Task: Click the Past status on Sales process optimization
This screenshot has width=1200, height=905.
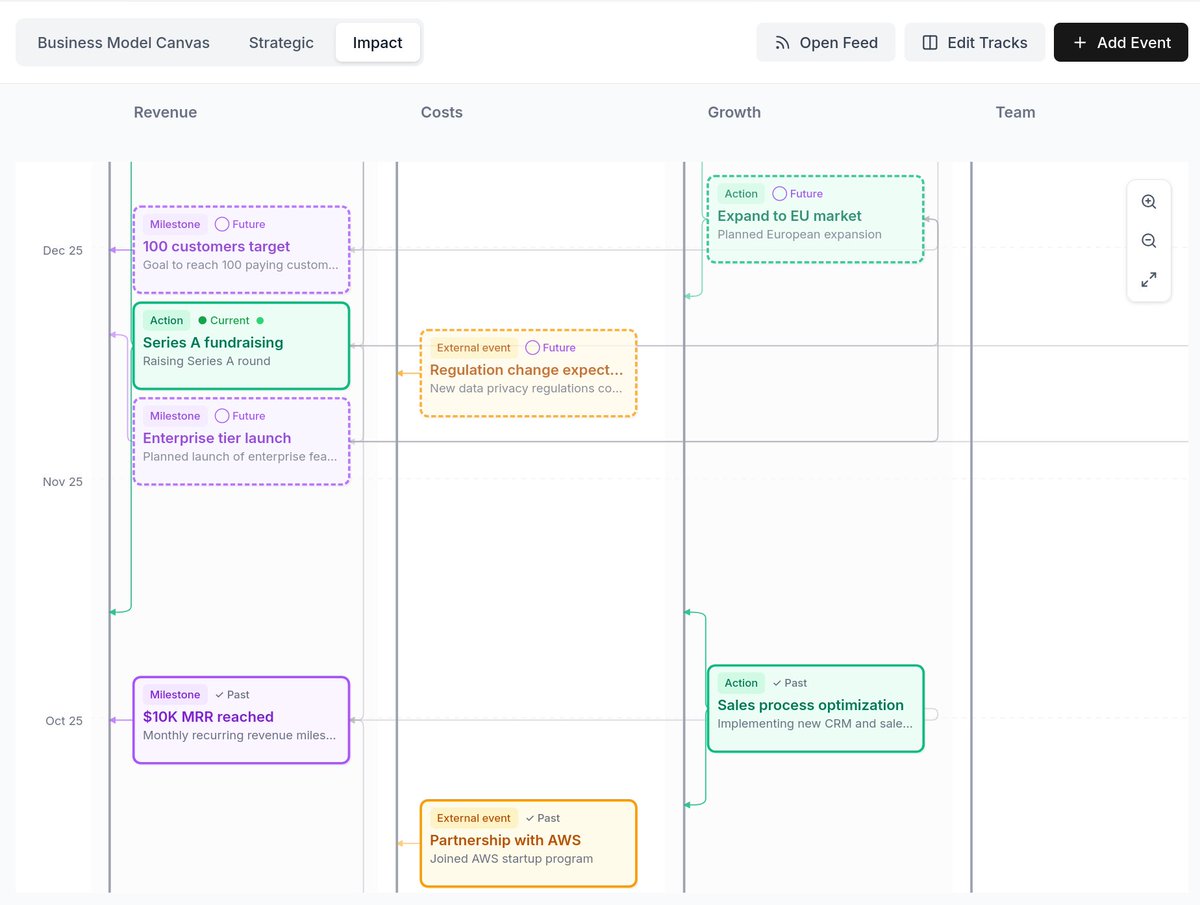Action: 790,683
